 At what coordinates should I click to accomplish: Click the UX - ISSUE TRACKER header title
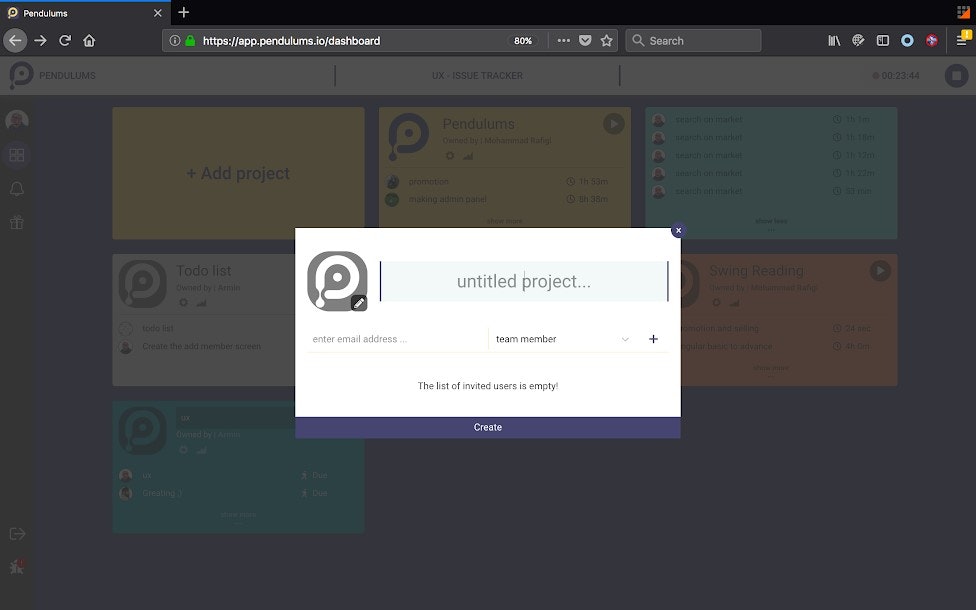[477, 75]
